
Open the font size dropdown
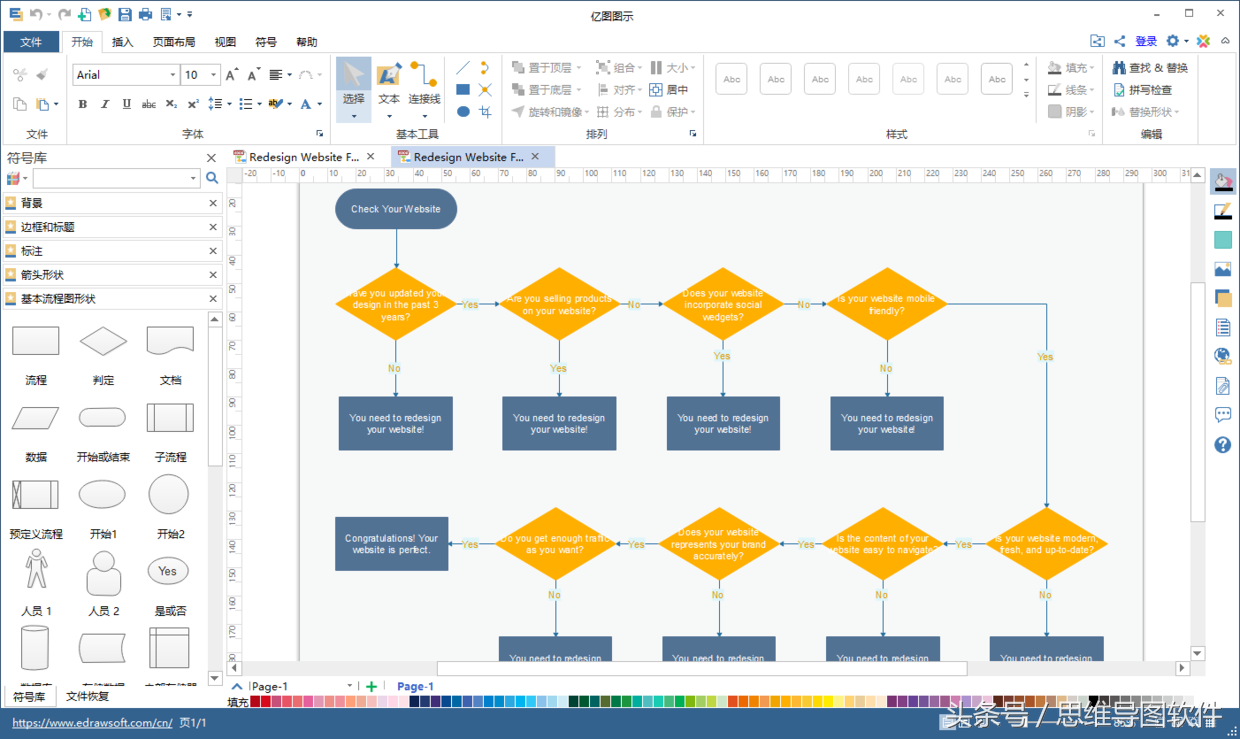213,75
